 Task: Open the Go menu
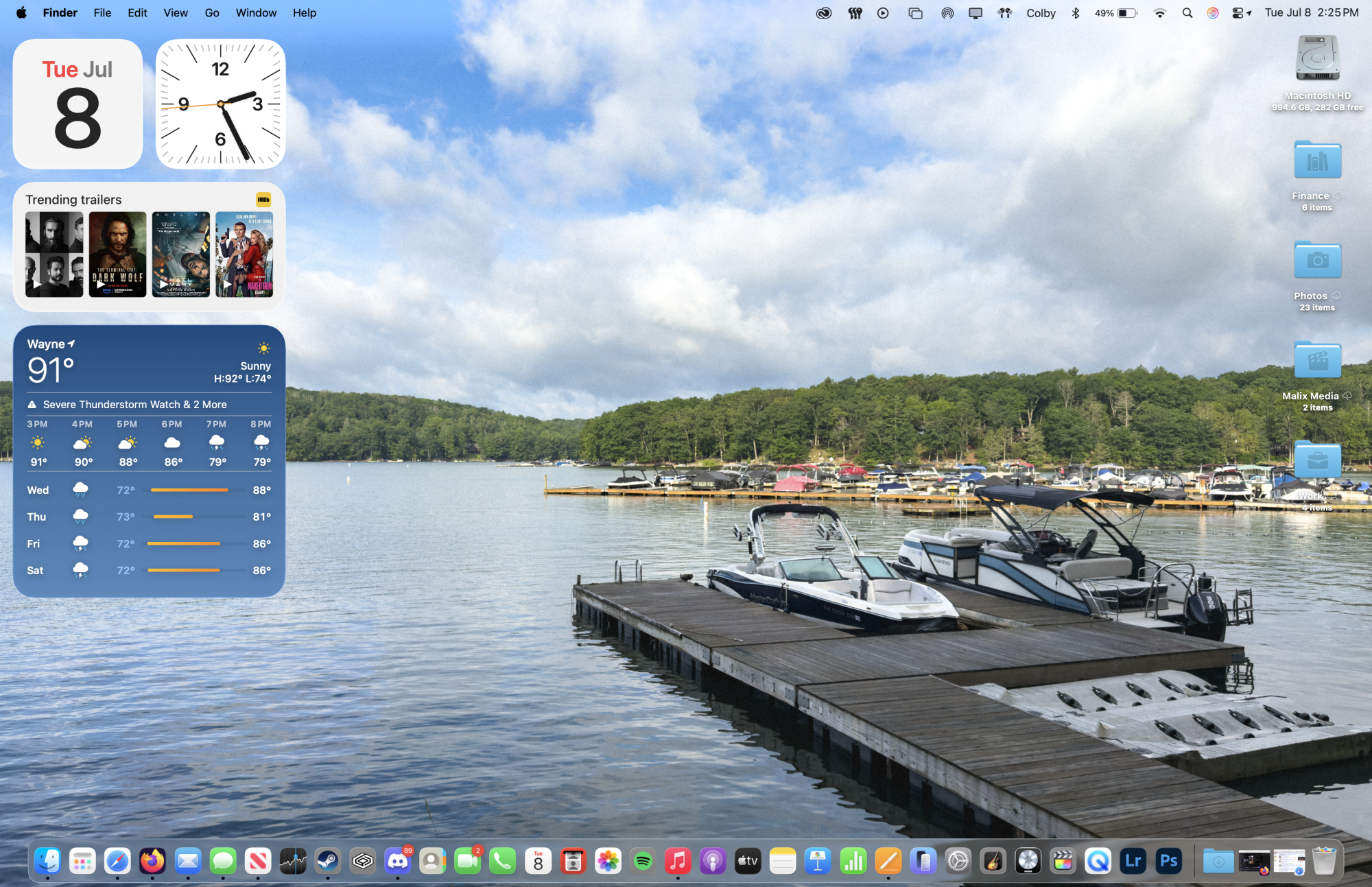[212, 13]
